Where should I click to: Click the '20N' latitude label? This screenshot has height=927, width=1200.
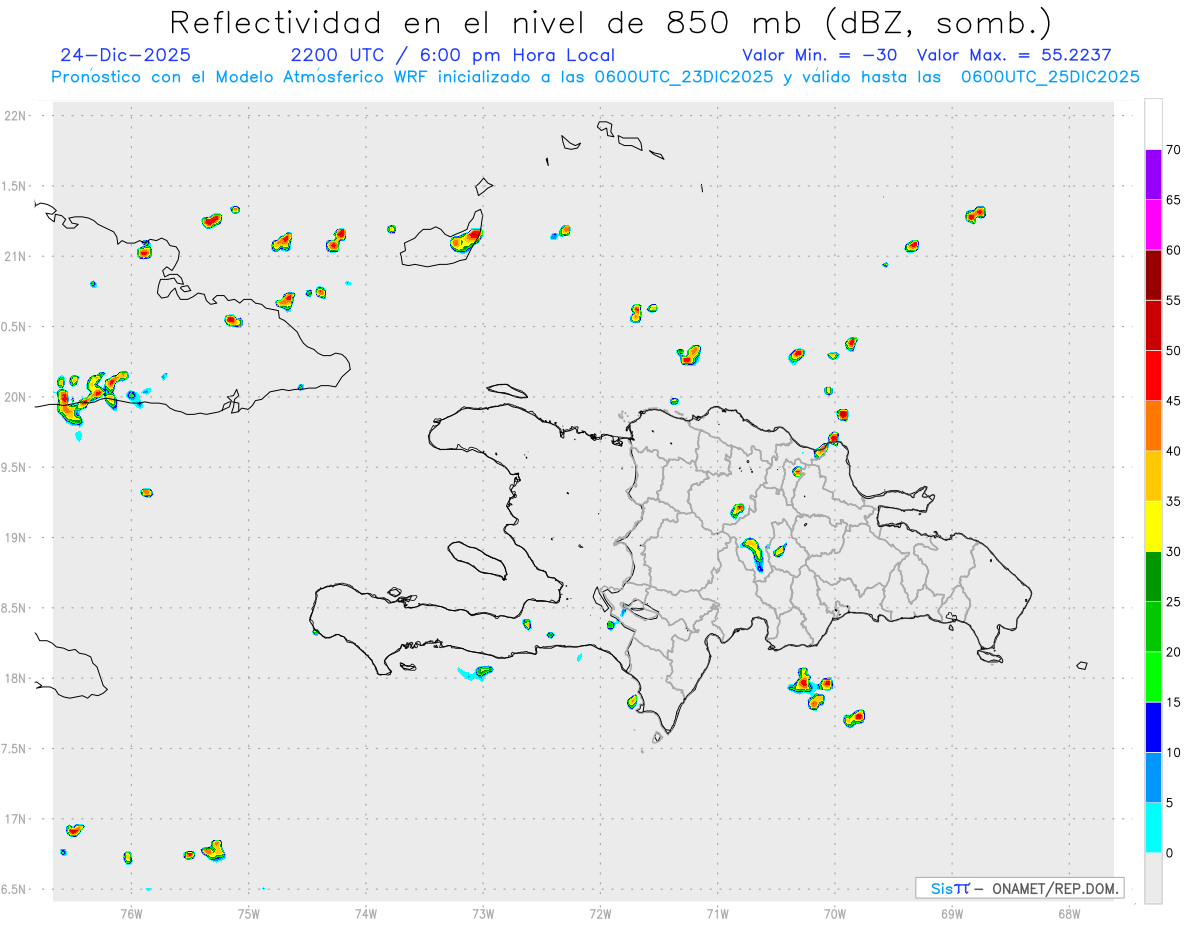(17, 398)
